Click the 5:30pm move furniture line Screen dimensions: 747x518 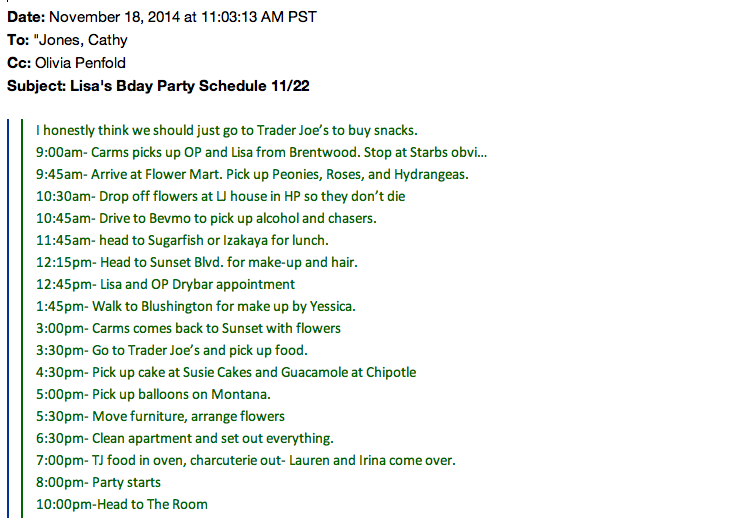click(160, 416)
